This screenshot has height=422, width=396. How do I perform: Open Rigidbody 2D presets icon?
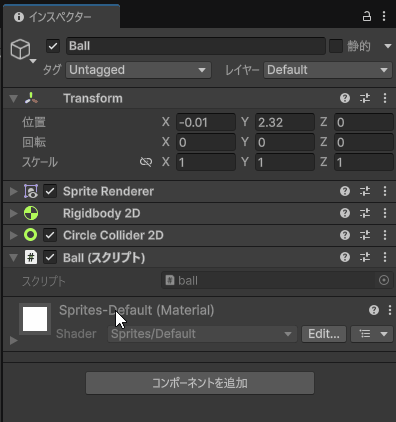tap(365, 213)
